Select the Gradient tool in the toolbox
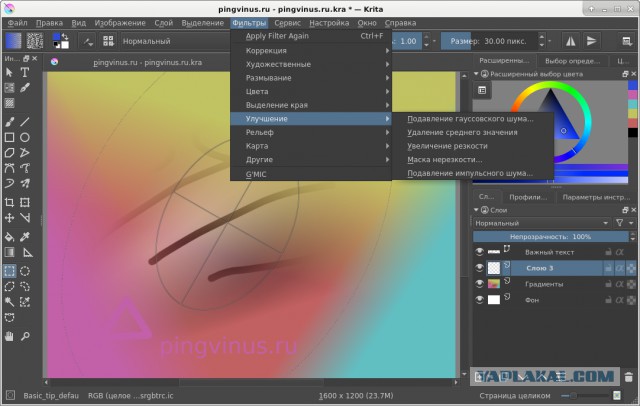The image size is (640, 406). [9, 253]
